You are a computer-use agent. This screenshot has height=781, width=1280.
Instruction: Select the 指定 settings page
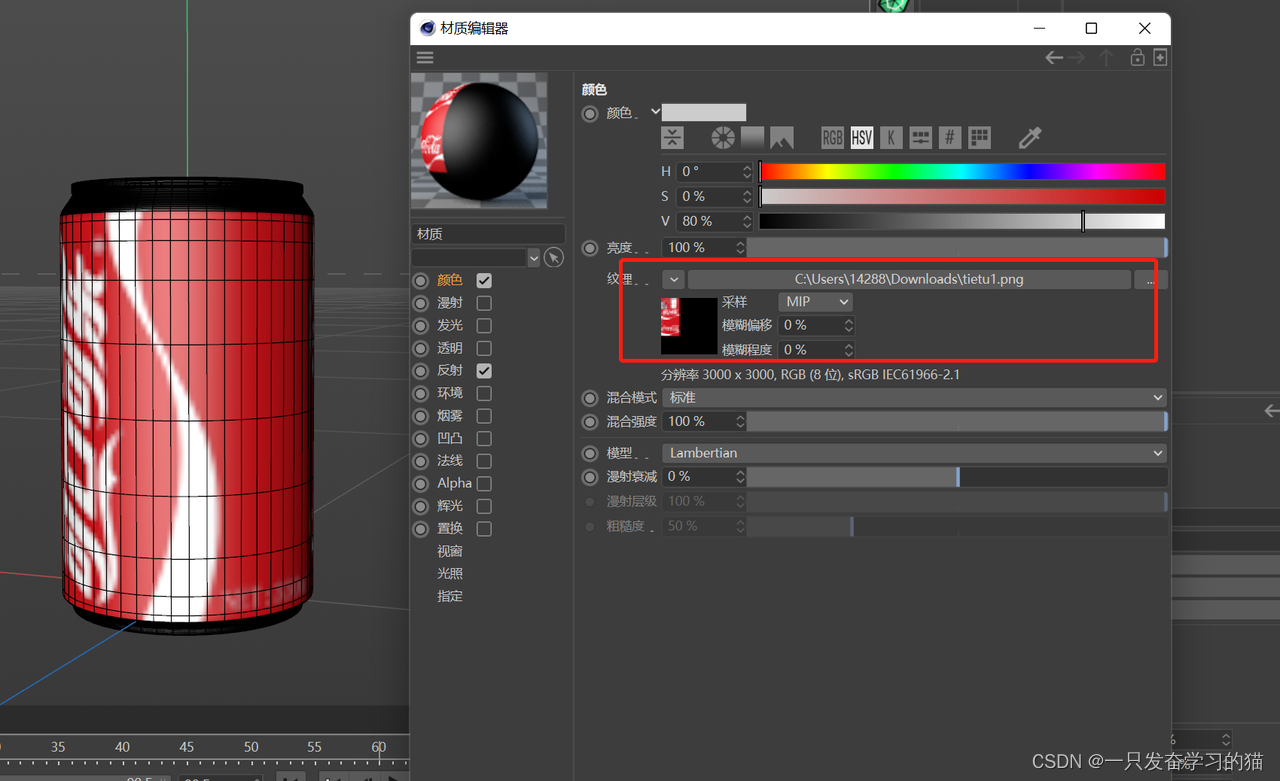(450, 596)
